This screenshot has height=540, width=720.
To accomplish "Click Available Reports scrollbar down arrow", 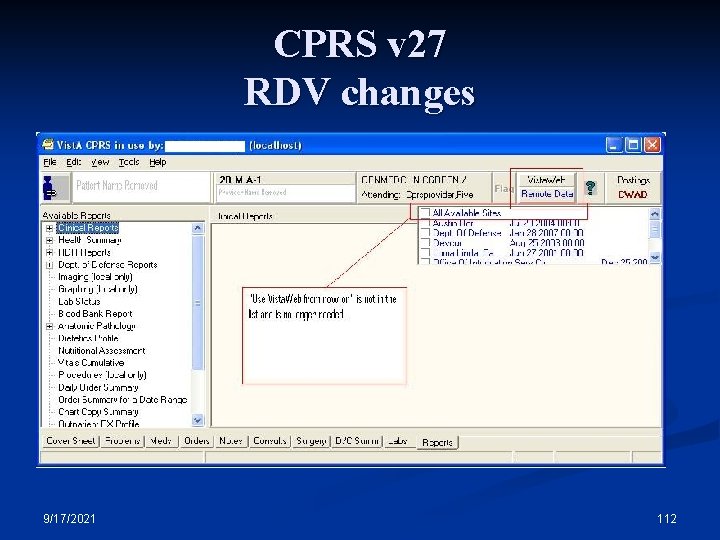I will click(x=197, y=420).
